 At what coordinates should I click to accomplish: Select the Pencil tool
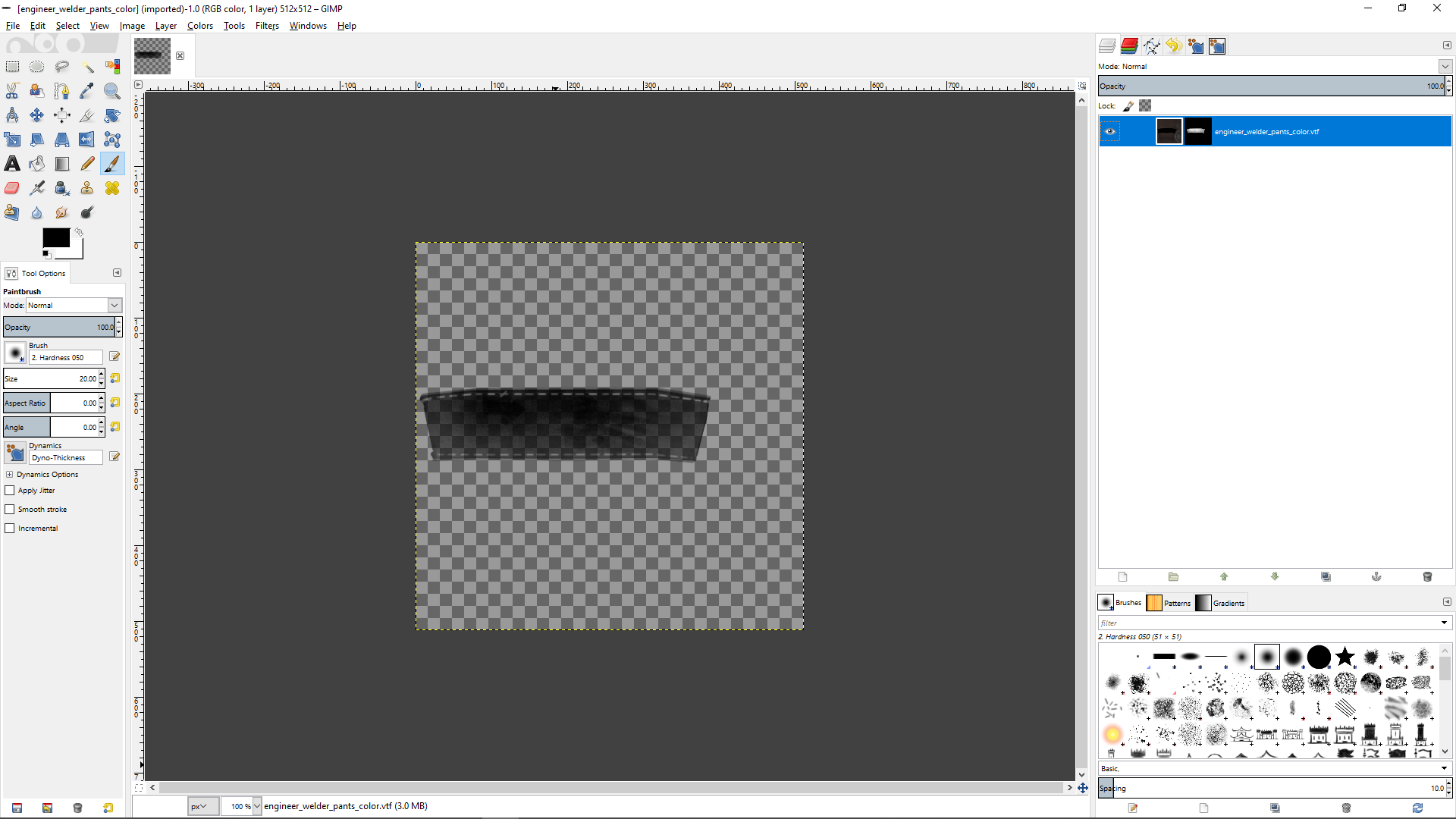pos(87,164)
